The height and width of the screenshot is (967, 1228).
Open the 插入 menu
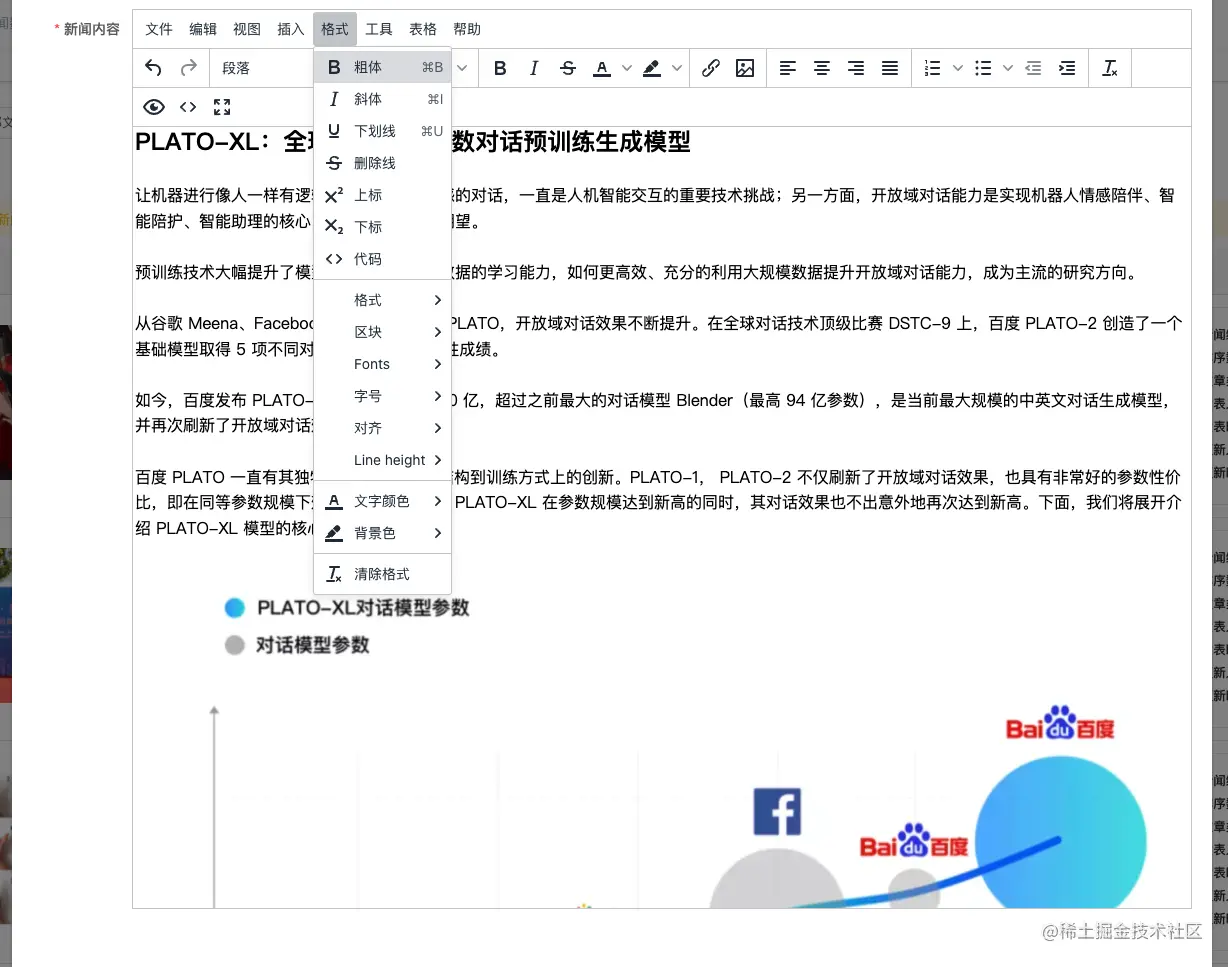click(x=291, y=29)
